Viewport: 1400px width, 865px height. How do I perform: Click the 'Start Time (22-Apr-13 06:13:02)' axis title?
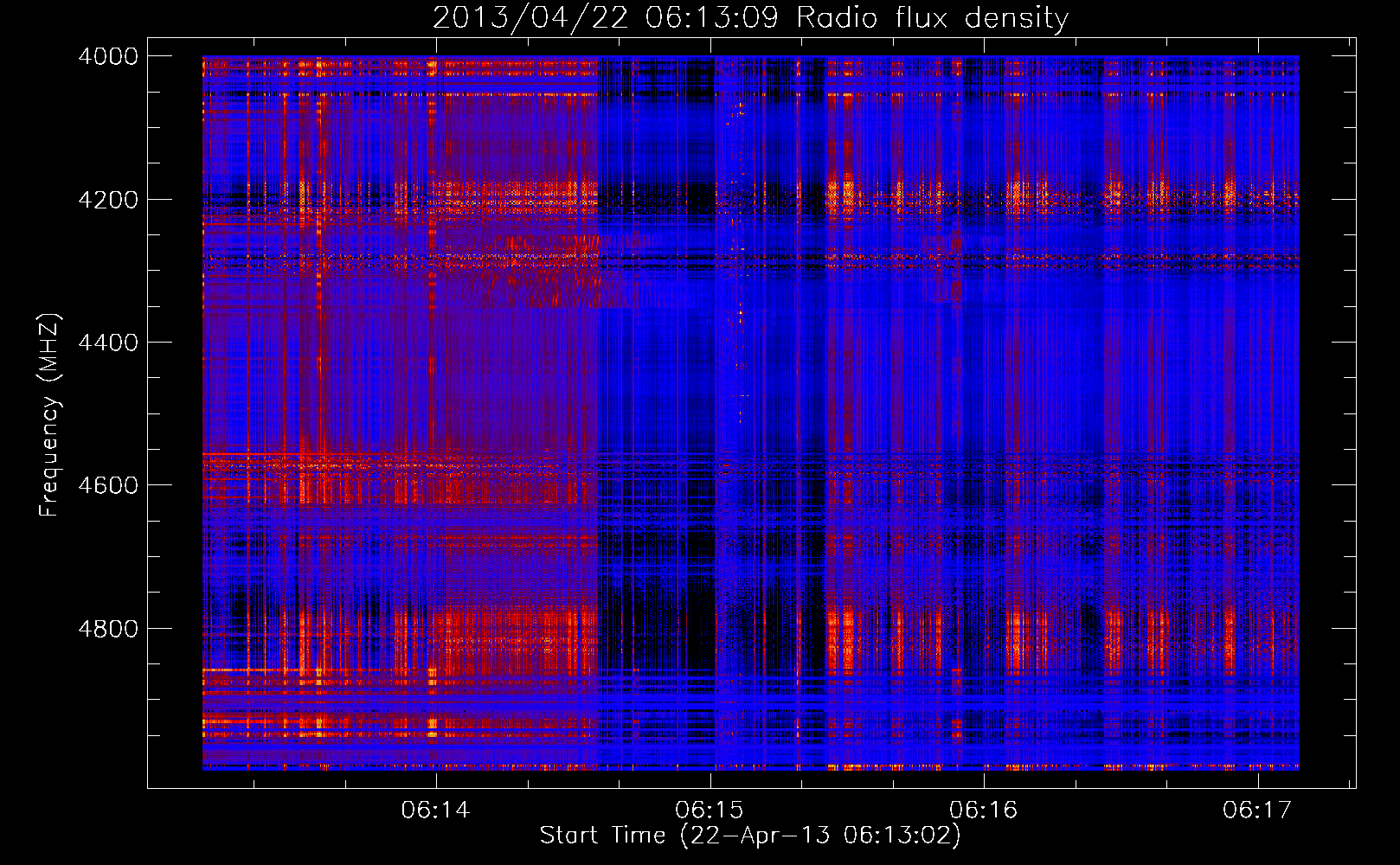(x=750, y=836)
